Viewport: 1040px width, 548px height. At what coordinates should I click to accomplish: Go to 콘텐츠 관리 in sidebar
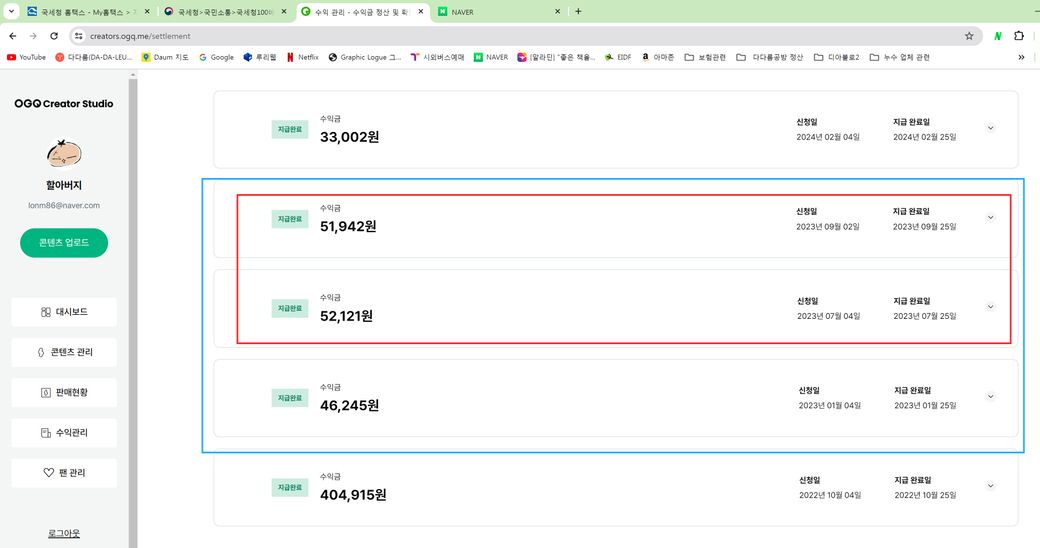coord(64,352)
